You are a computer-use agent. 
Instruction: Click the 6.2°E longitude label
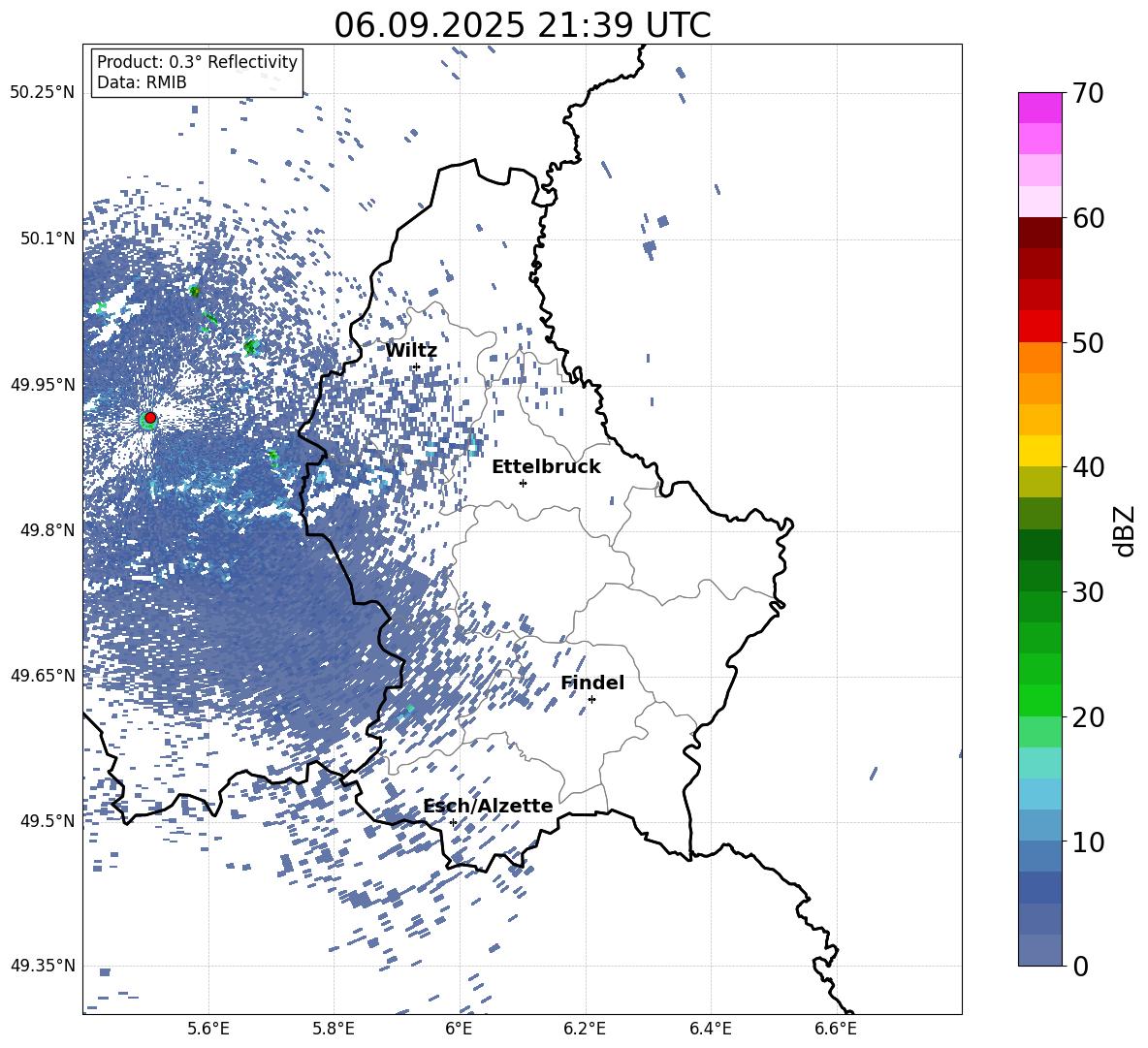[x=585, y=1029]
